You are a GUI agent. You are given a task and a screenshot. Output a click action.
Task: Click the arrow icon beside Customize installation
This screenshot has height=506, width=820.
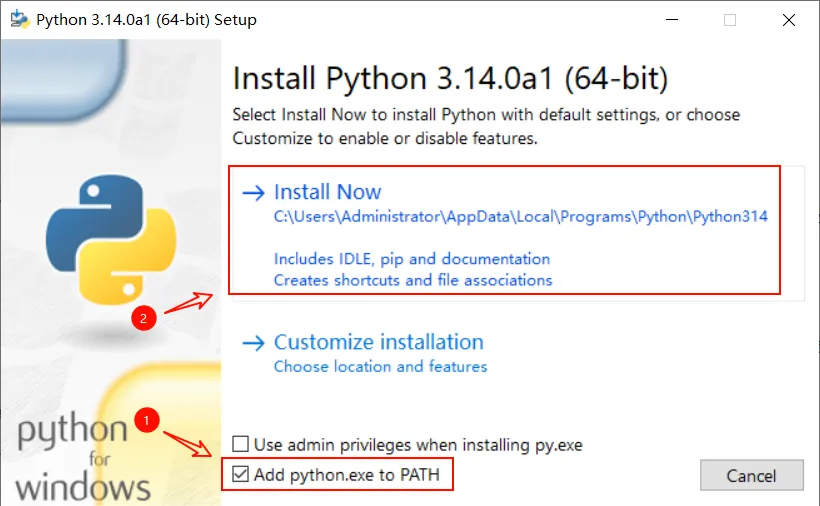(254, 343)
